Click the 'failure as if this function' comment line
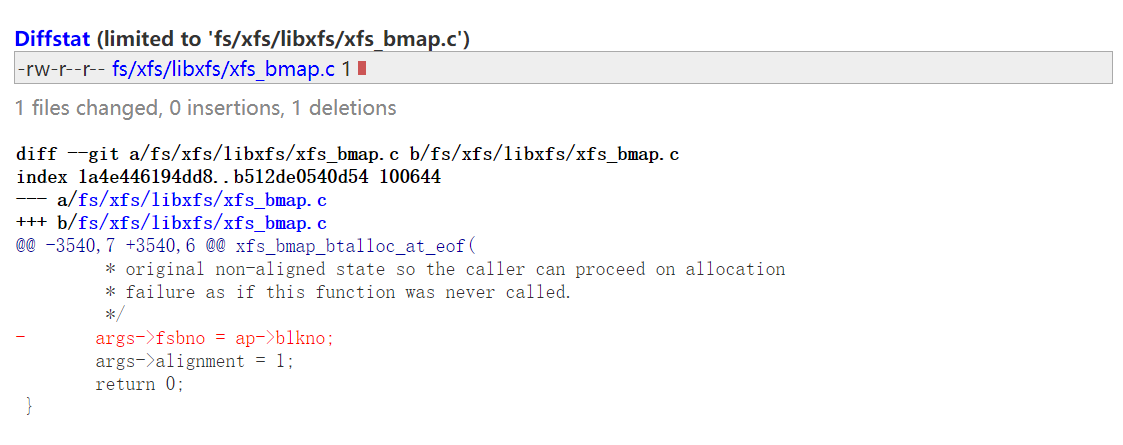1123x445 pixels. 338,292
